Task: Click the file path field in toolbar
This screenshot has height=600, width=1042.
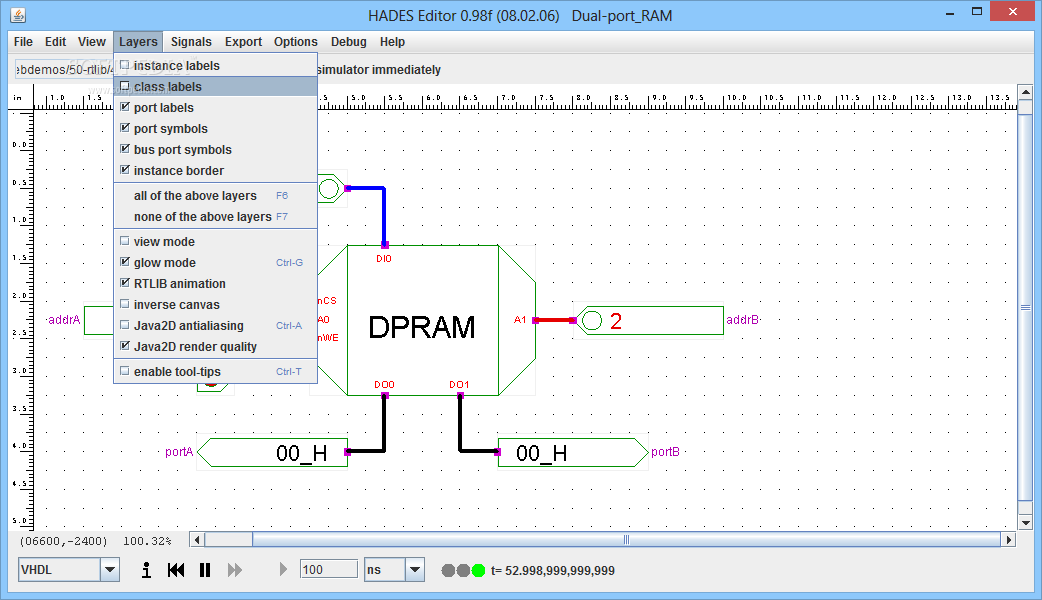Action: click(x=64, y=70)
